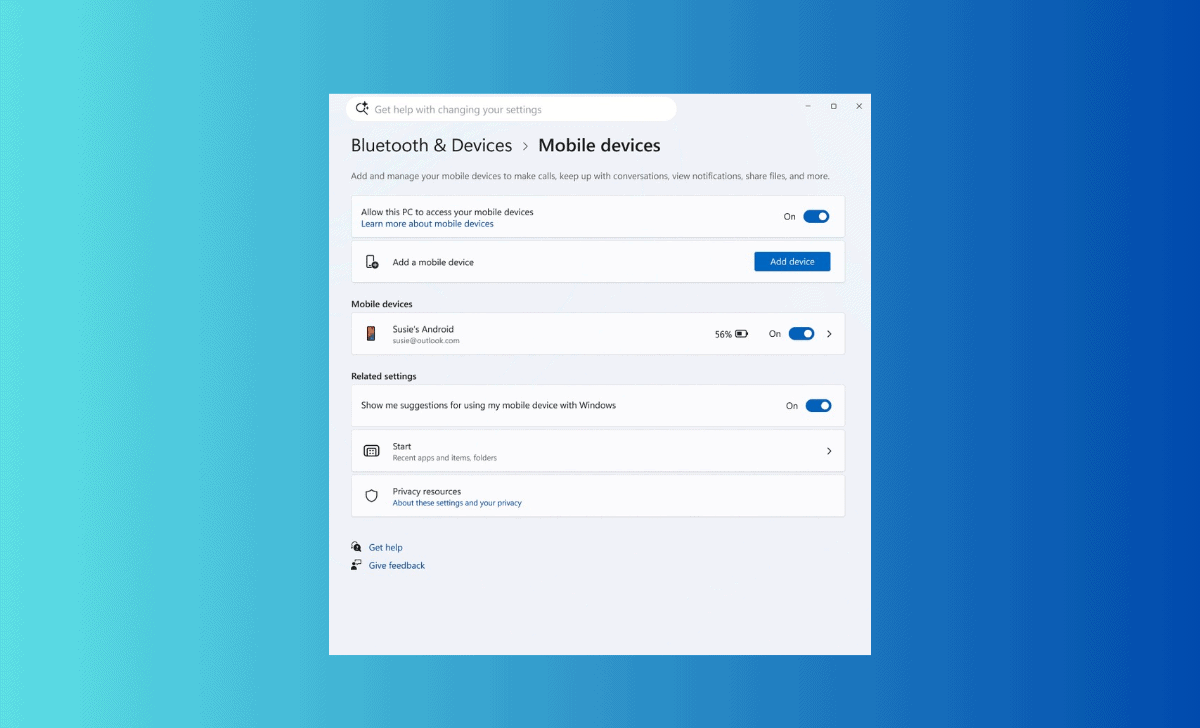Click the Mobile devices breadcrumb title
The image size is (1200, 728).
tap(599, 146)
